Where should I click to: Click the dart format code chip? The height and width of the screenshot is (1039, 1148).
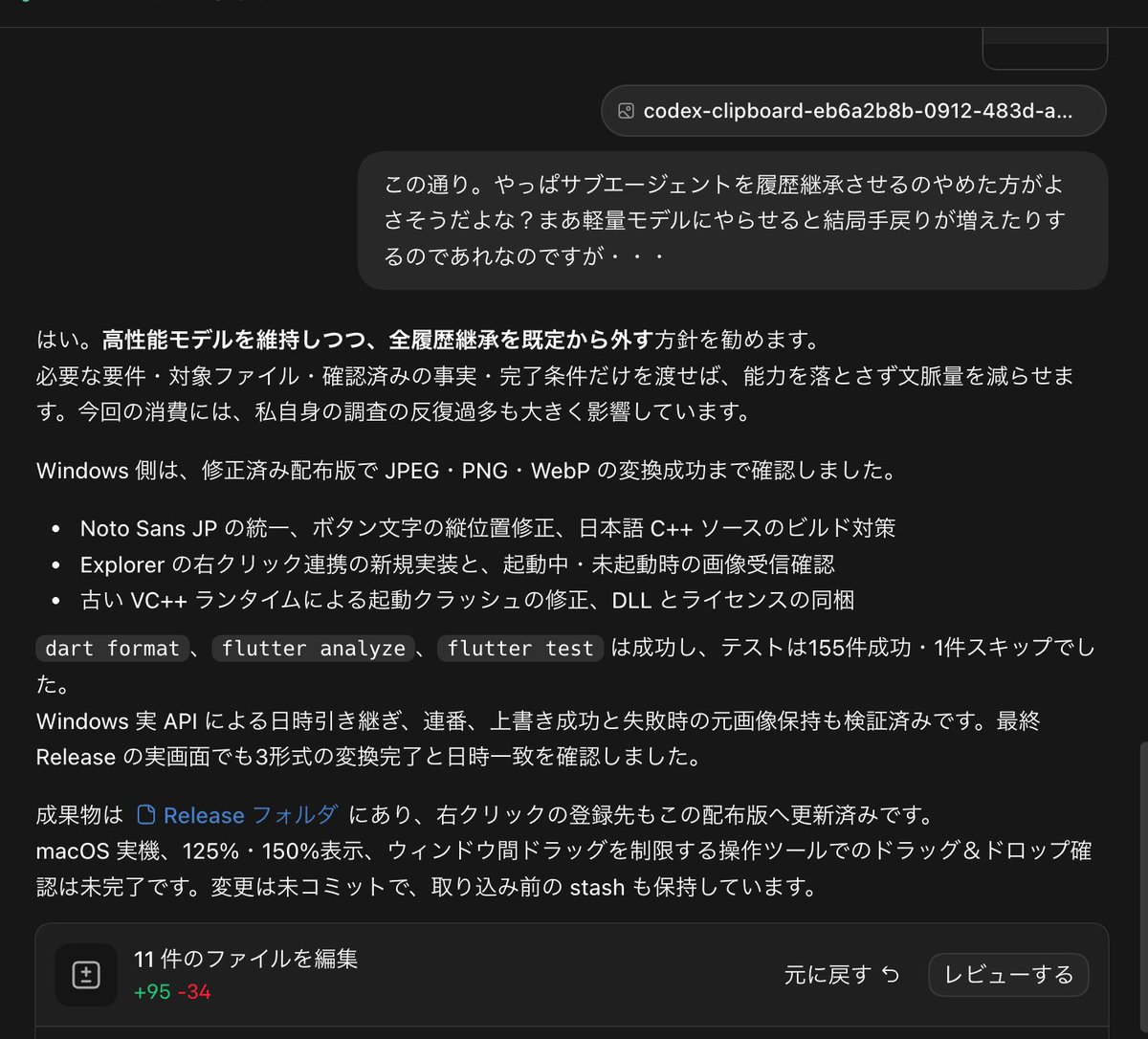[x=111, y=649]
